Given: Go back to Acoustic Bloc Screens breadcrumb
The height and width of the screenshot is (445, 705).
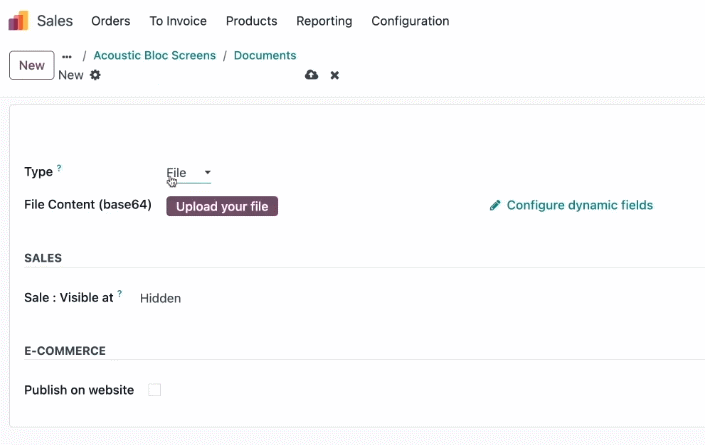Looking at the screenshot, I should point(155,55).
